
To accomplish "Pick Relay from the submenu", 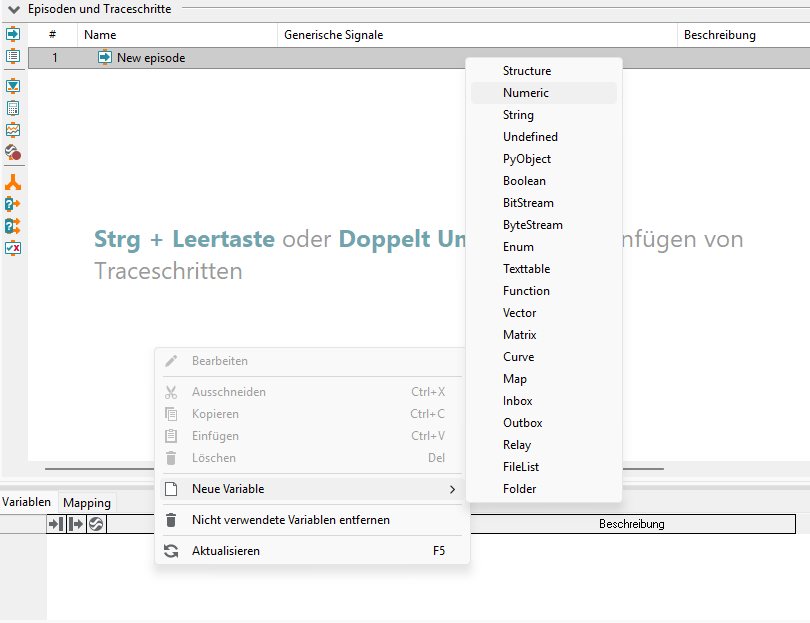I will pyautogui.click(x=544, y=445).
